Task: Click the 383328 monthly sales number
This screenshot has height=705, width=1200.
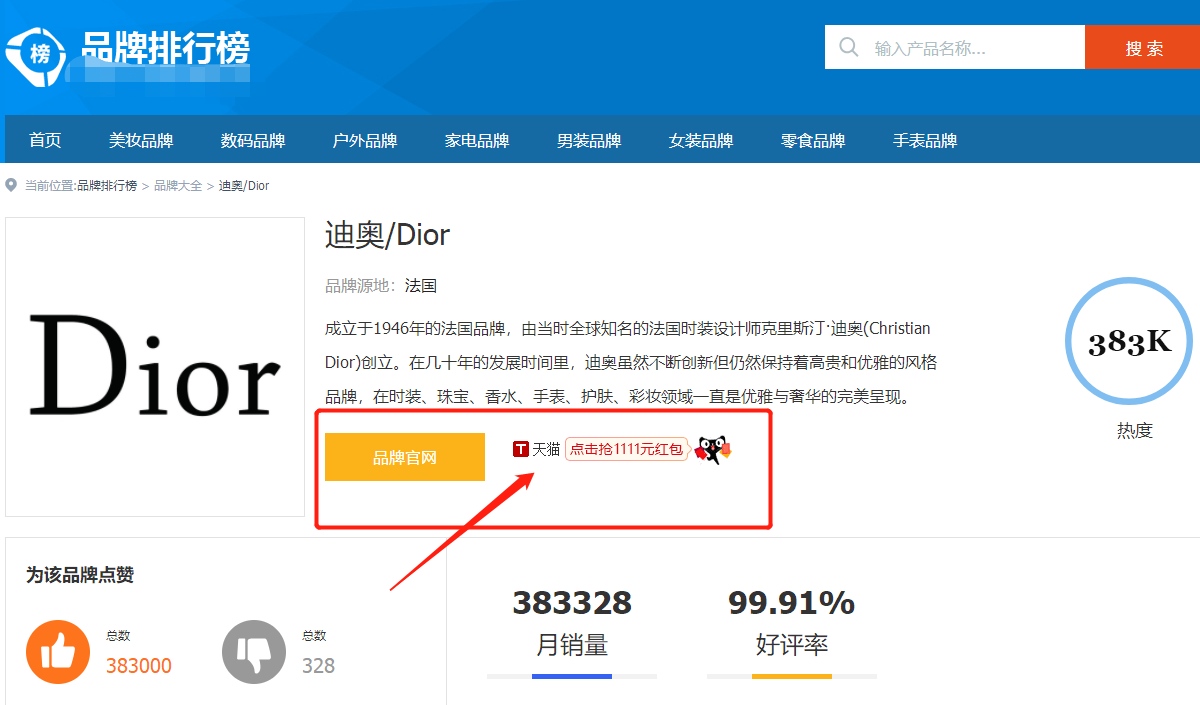Action: pos(572,603)
